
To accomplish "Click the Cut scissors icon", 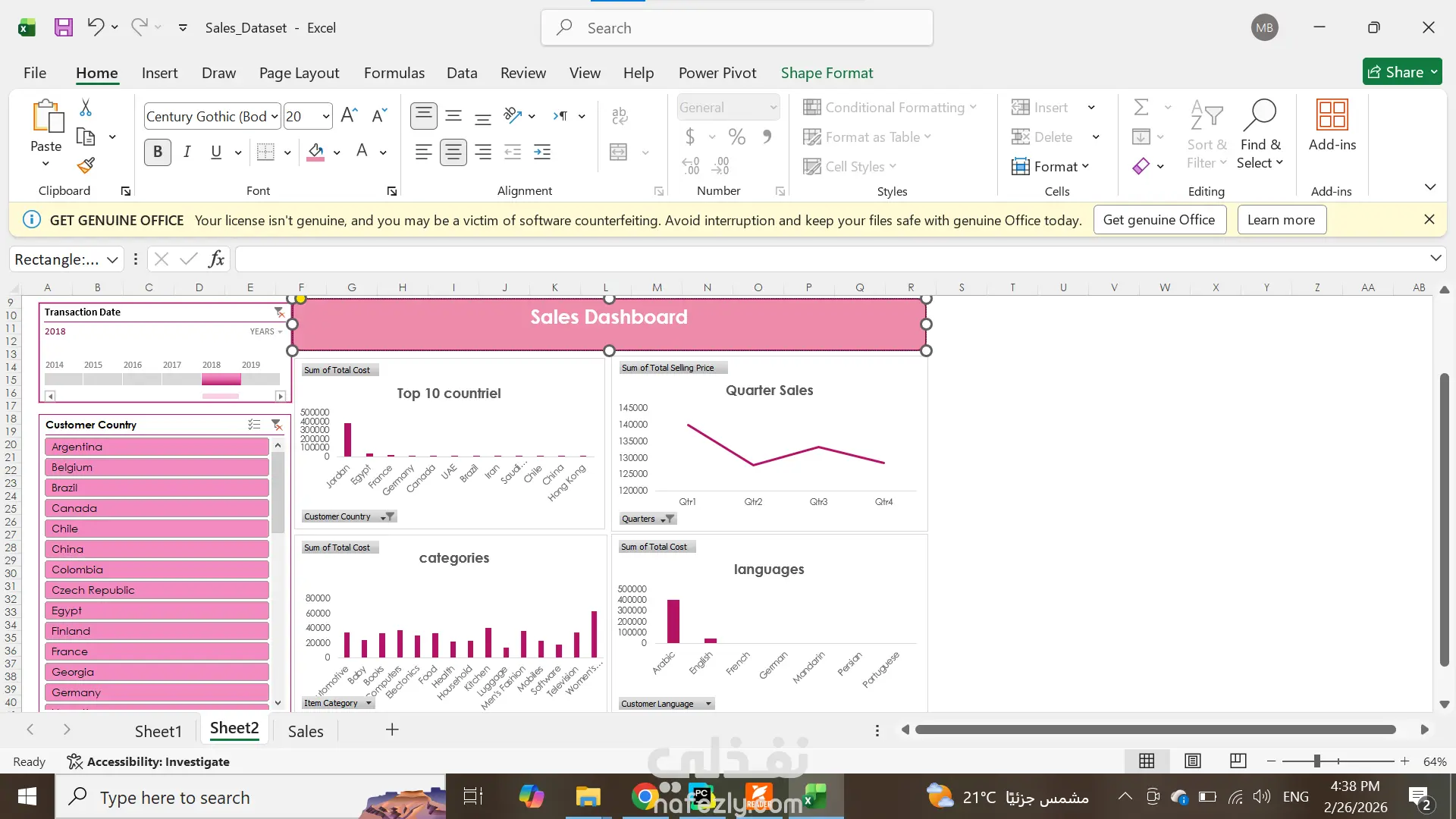I will pos(86,108).
